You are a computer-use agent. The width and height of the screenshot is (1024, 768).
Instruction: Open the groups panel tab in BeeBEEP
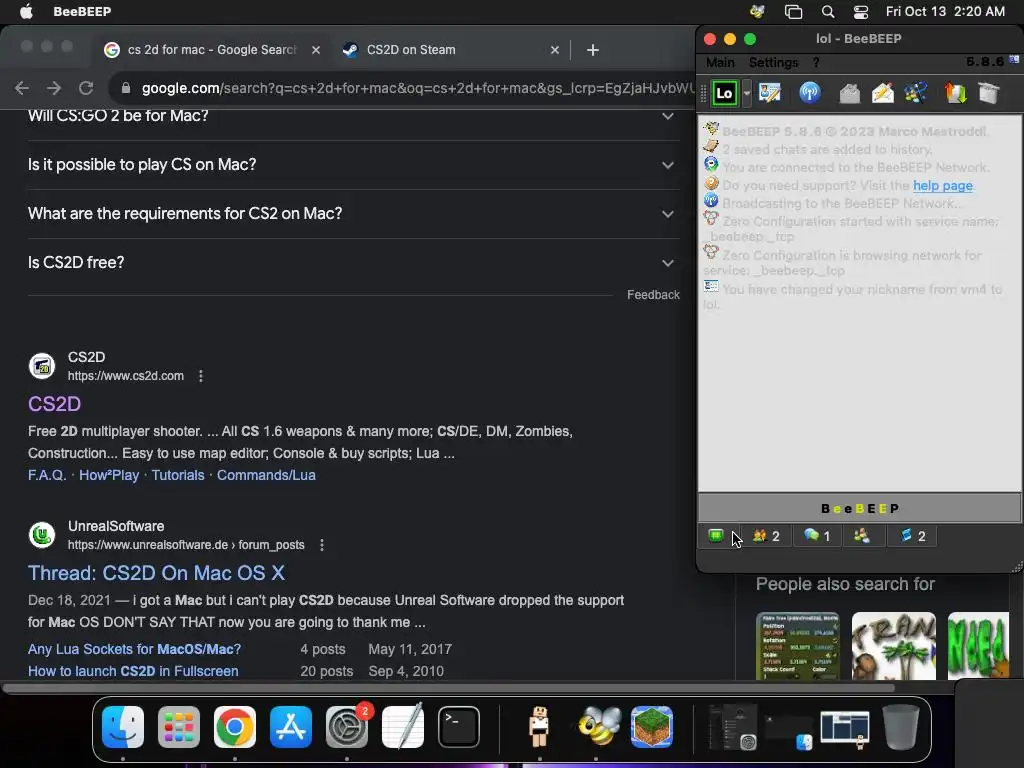pos(862,536)
